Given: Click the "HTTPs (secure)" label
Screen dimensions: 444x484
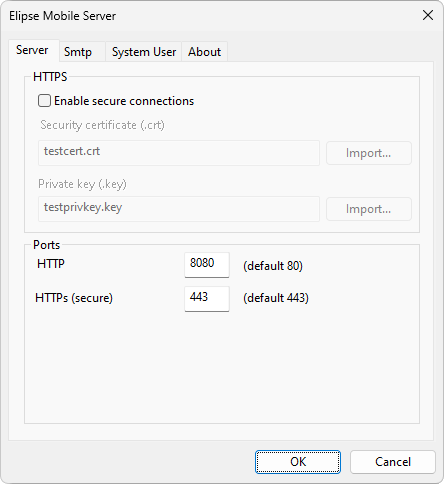Looking at the screenshot, I should point(74,298).
